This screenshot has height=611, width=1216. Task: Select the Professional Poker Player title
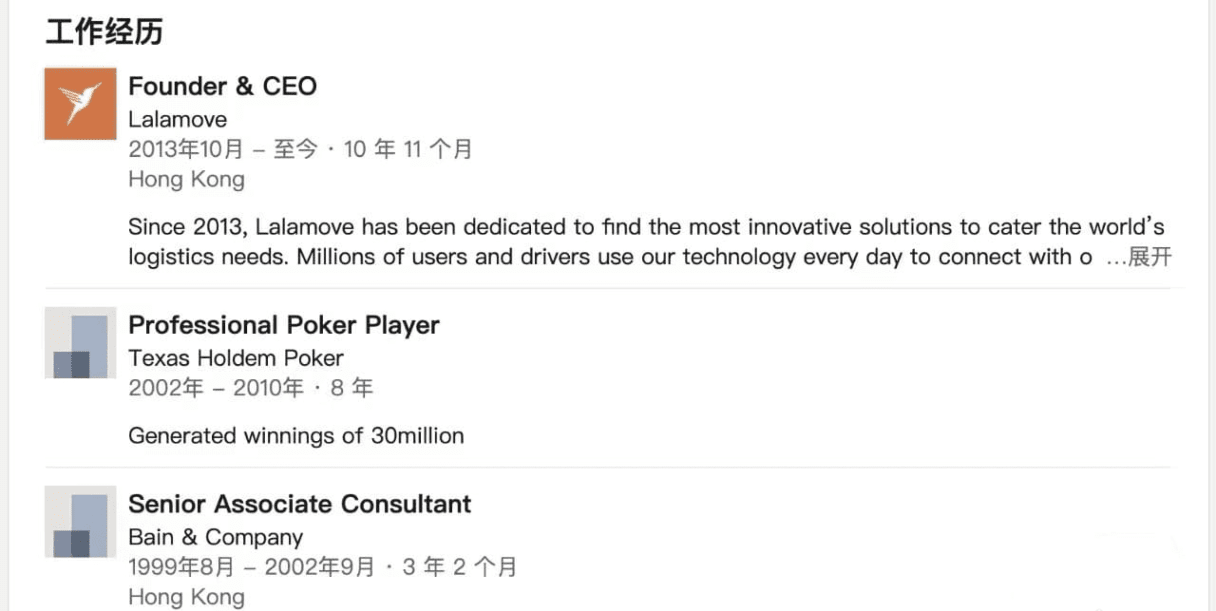point(284,325)
